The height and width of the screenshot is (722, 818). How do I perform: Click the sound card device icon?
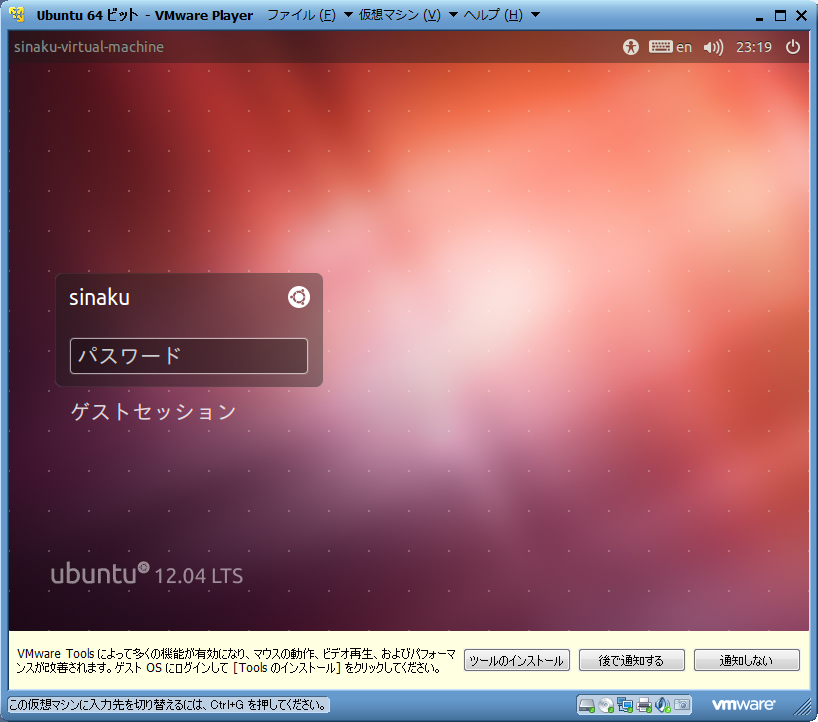pyautogui.click(x=663, y=705)
